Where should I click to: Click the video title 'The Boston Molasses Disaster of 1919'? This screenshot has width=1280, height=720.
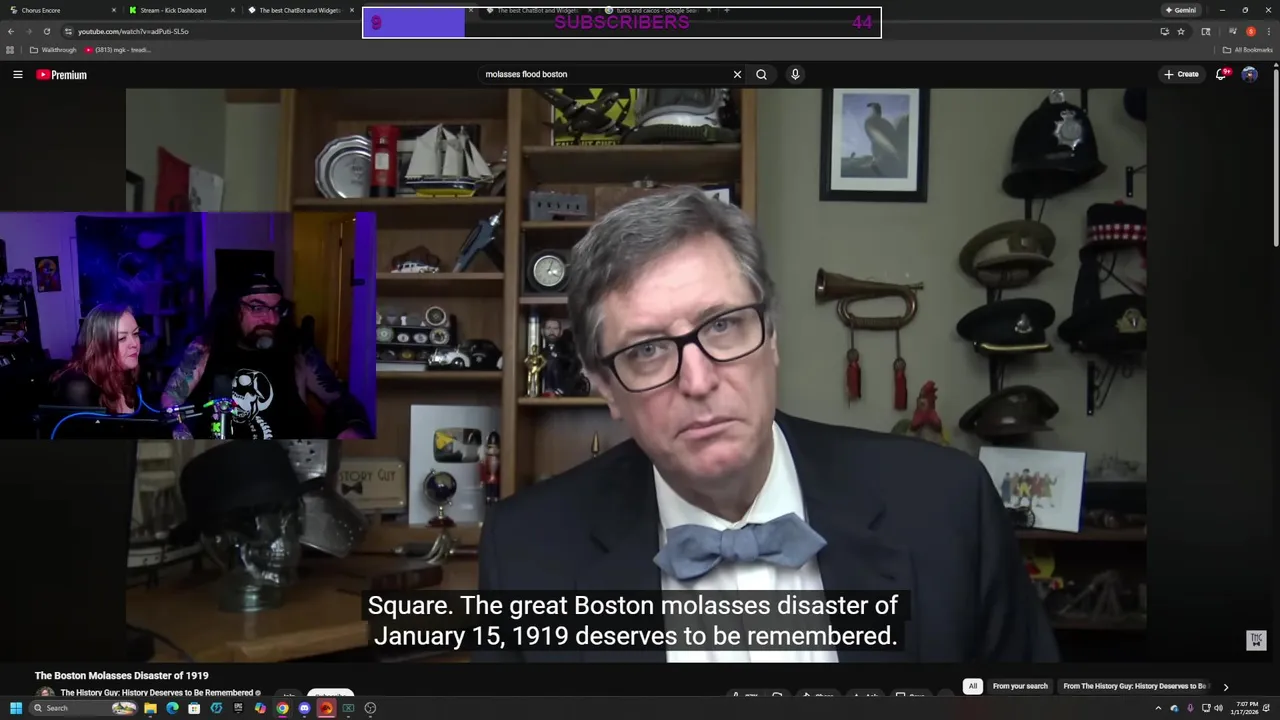[122, 676]
